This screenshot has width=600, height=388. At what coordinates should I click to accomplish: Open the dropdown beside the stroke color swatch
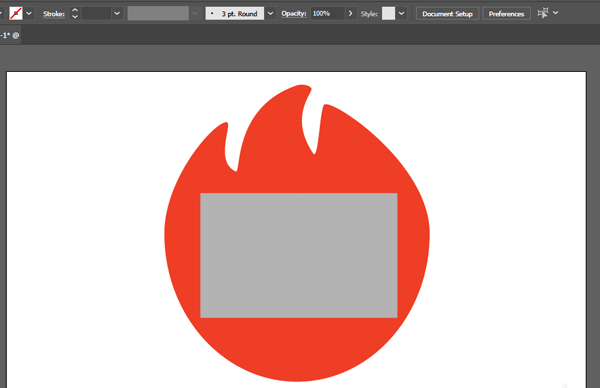[x=29, y=13]
